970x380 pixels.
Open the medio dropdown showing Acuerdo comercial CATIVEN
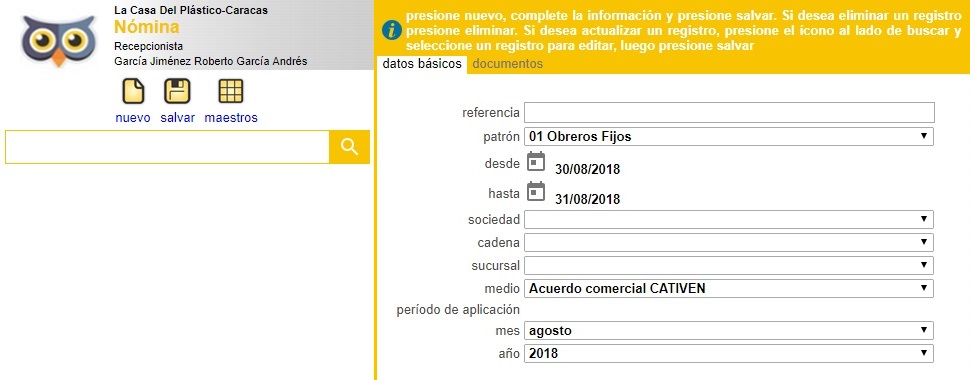click(x=729, y=288)
